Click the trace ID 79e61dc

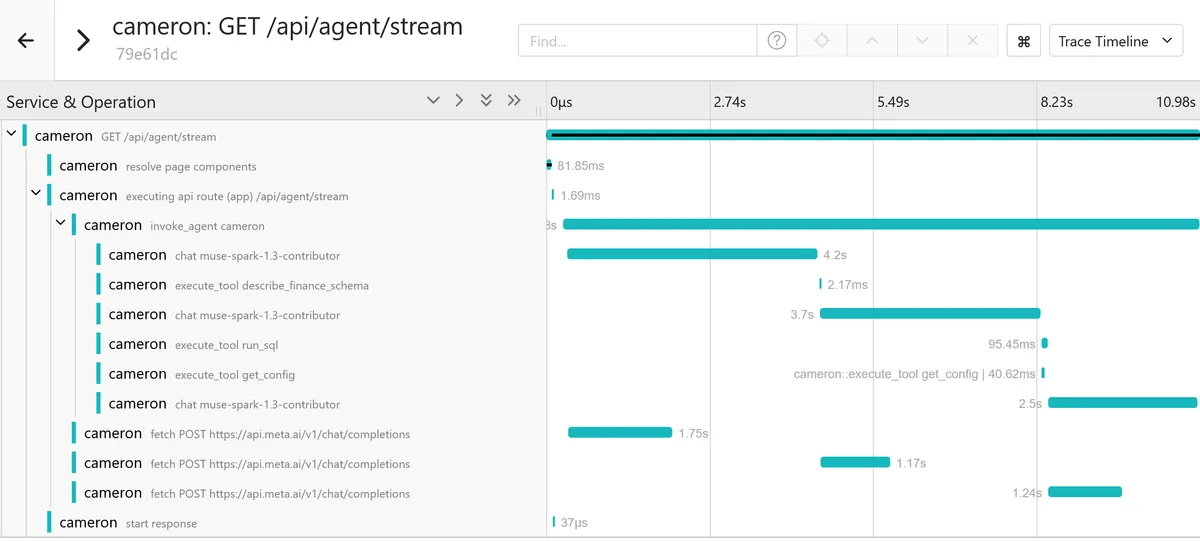[147, 54]
